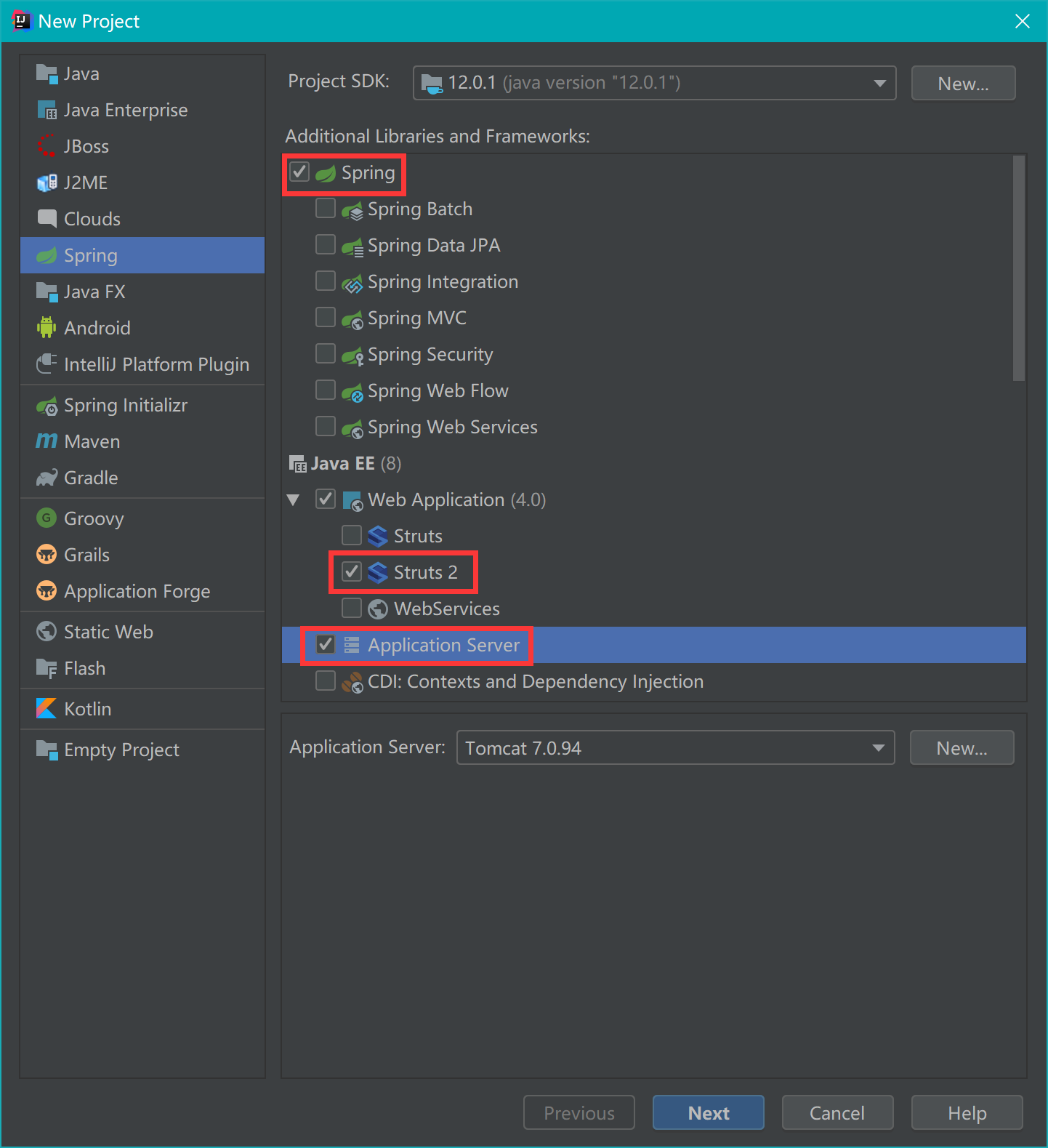
Task: Click the Web Application framework icon
Action: [352, 500]
